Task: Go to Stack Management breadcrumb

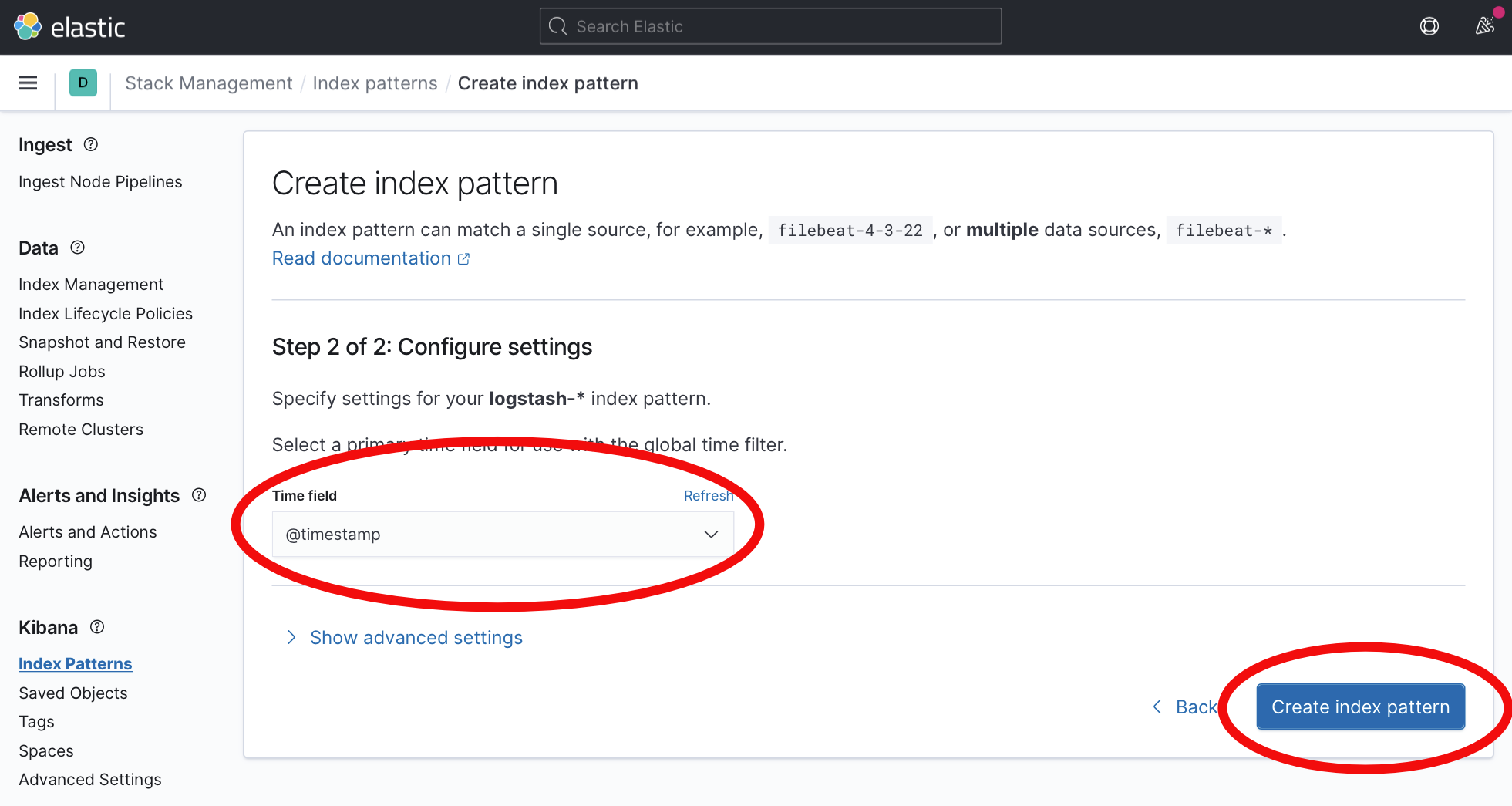Action: tap(208, 83)
